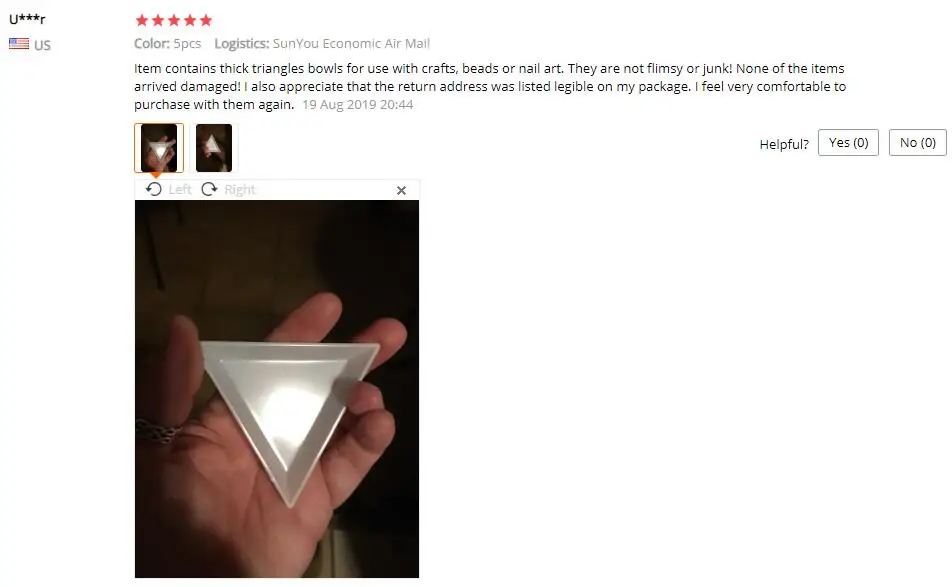Click the reviewer name U***r
The image size is (952, 587).
pyautogui.click(x=27, y=18)
